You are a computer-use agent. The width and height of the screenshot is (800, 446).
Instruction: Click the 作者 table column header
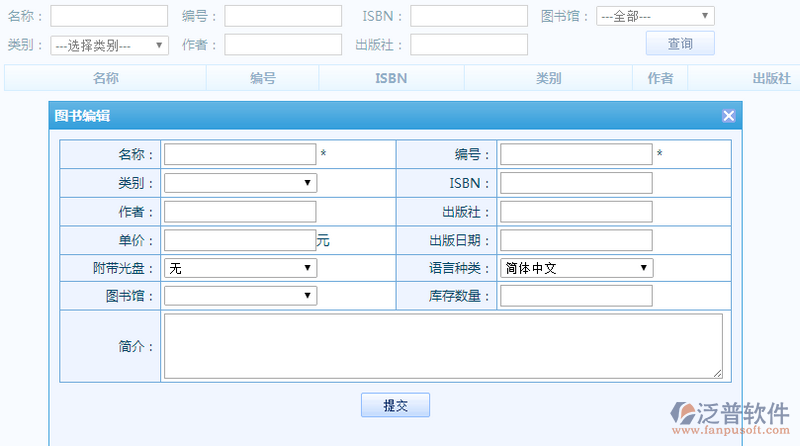pos(660,78)
